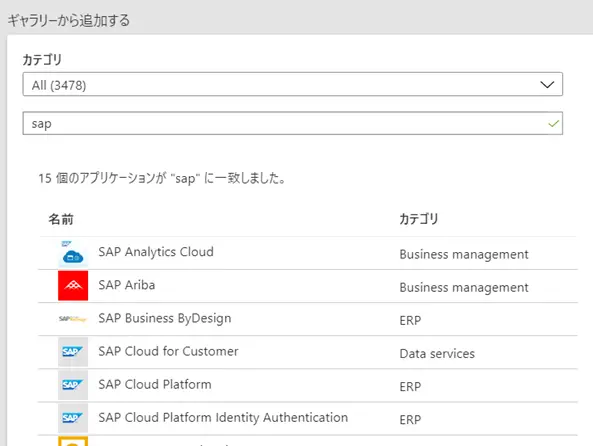Click into the sap search field
593x446 pixels.
click(292, 123)
